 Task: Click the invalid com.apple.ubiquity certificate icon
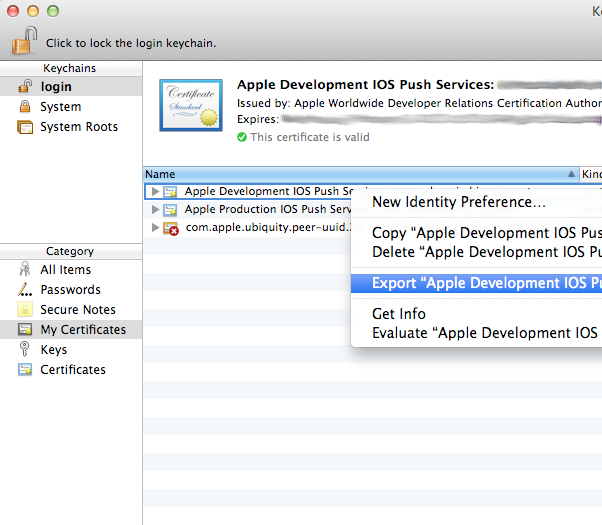pos(170,228)
